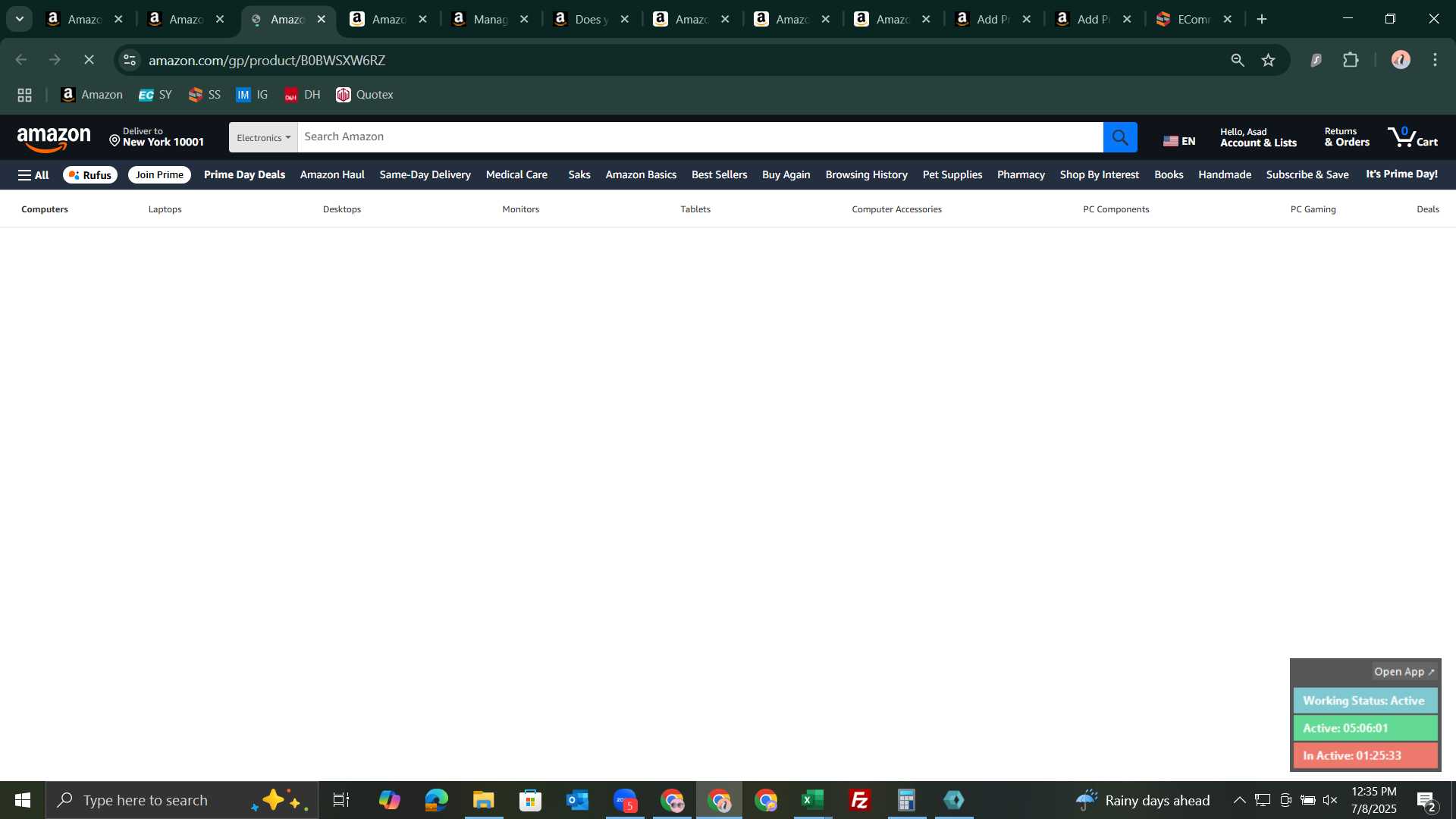Select PC Gaming subcategory
Image resolution: width=1456 pixels, height=819 pixels.
point(1313,209)
